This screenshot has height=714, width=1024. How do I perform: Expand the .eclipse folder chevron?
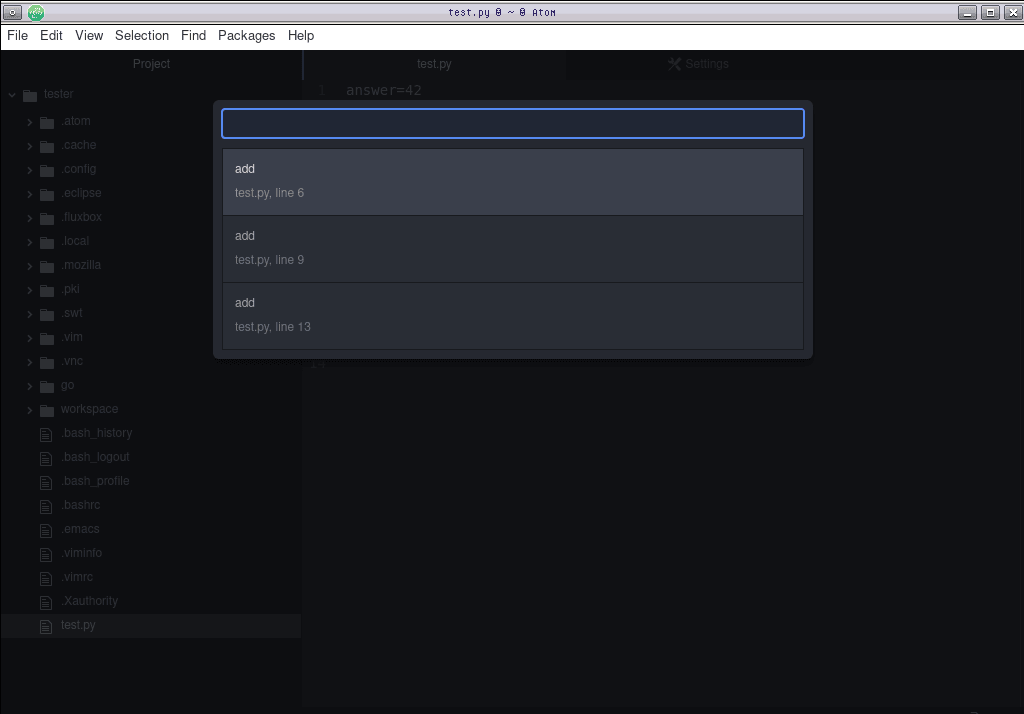pyautogui.click(x=29, y=194)
